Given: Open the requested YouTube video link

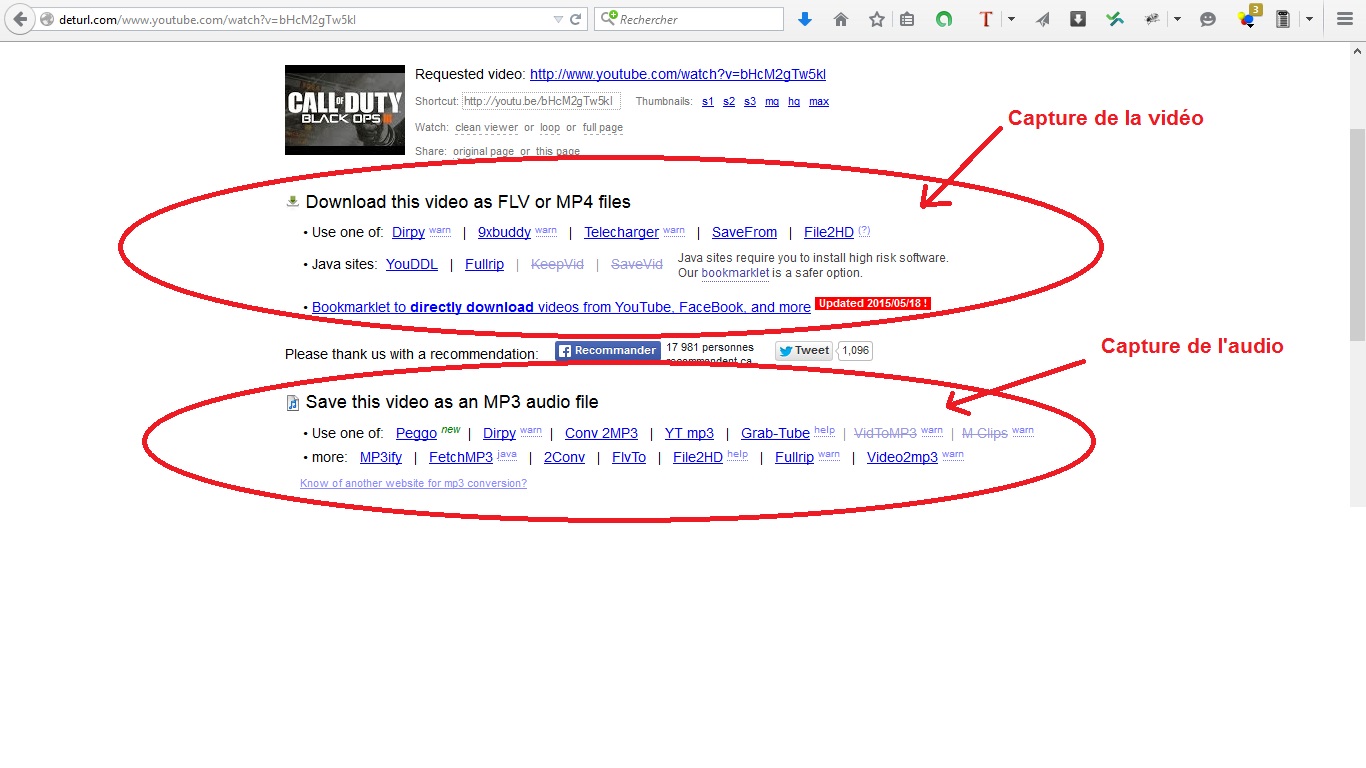Looking at the screenshot, I should pos(678,74).
